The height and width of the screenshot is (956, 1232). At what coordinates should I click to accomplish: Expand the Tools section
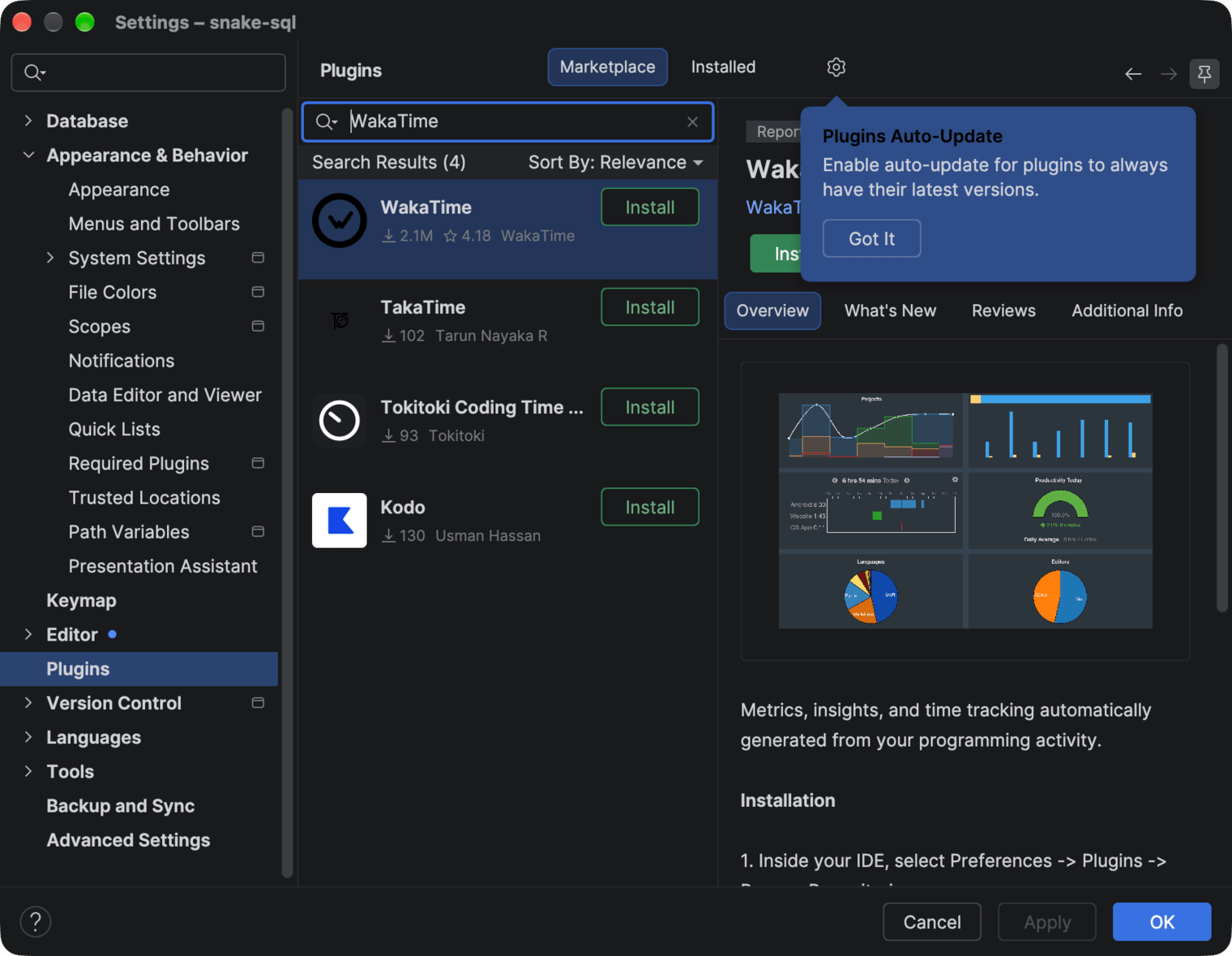[x=28, y=771]
